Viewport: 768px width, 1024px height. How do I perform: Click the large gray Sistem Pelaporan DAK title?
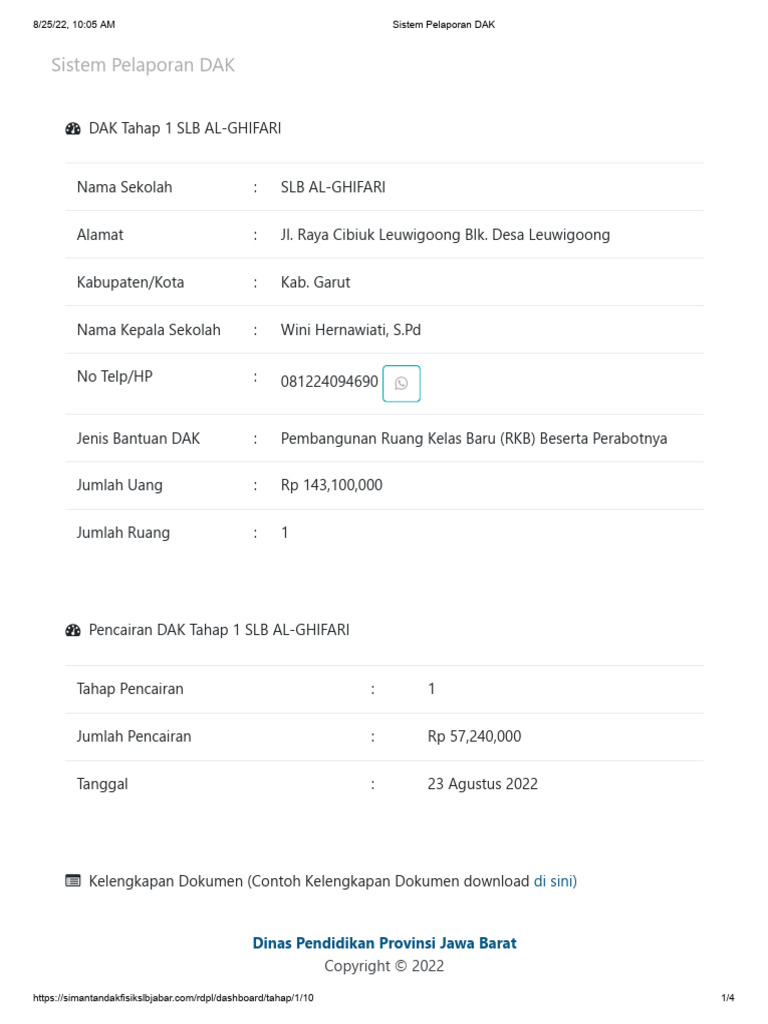pyautogui.click(x=143, y=65)
